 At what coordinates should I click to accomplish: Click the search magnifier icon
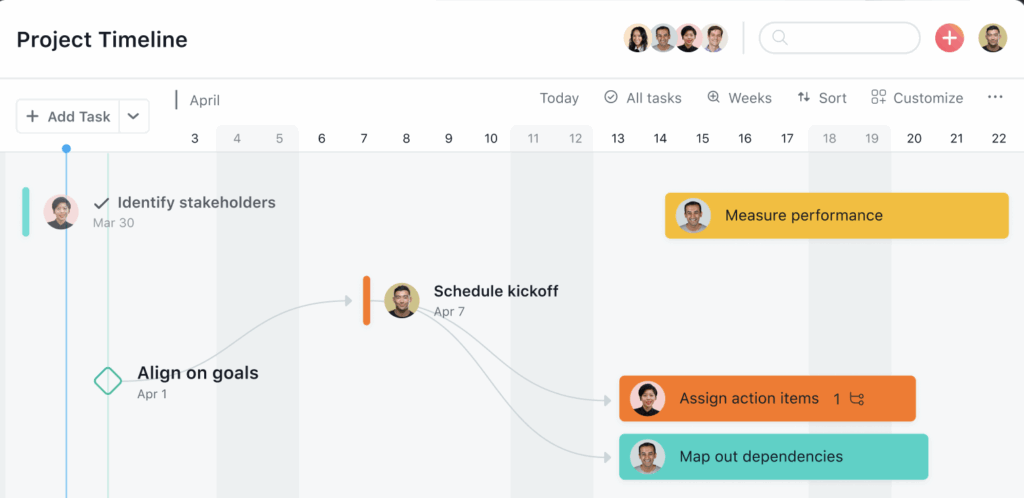tap(779, 38)
